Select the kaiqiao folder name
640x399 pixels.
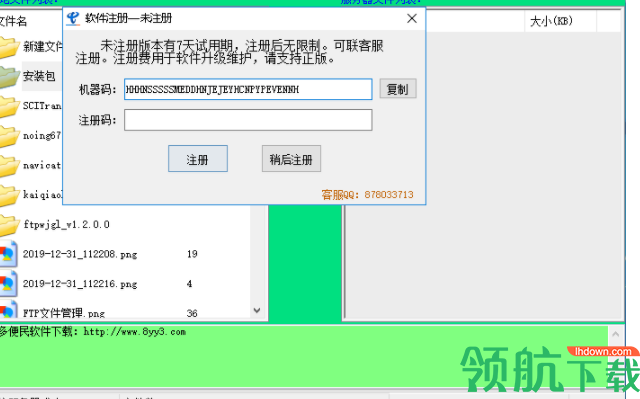pos(42,195)
